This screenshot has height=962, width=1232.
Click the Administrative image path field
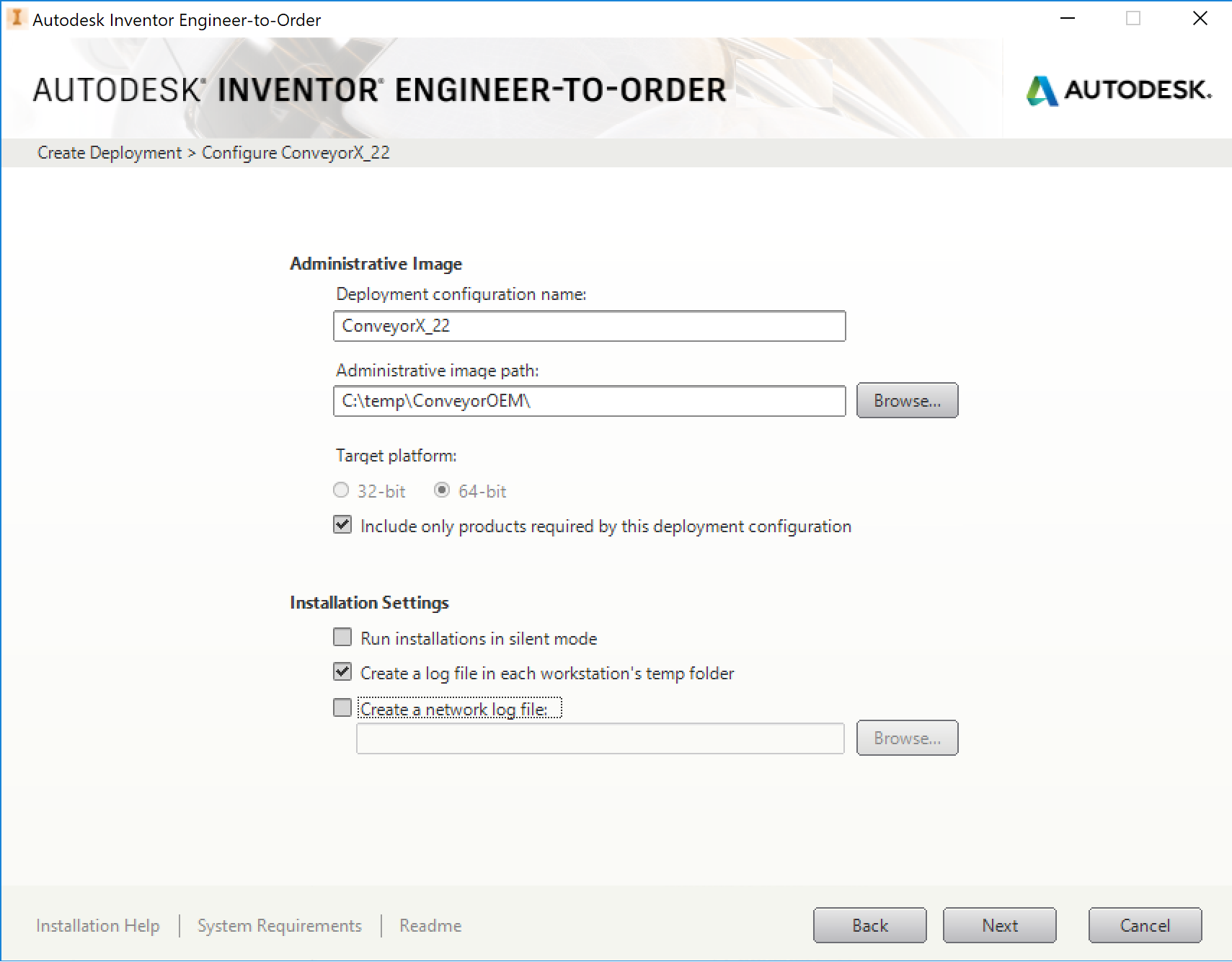[589, 401]
